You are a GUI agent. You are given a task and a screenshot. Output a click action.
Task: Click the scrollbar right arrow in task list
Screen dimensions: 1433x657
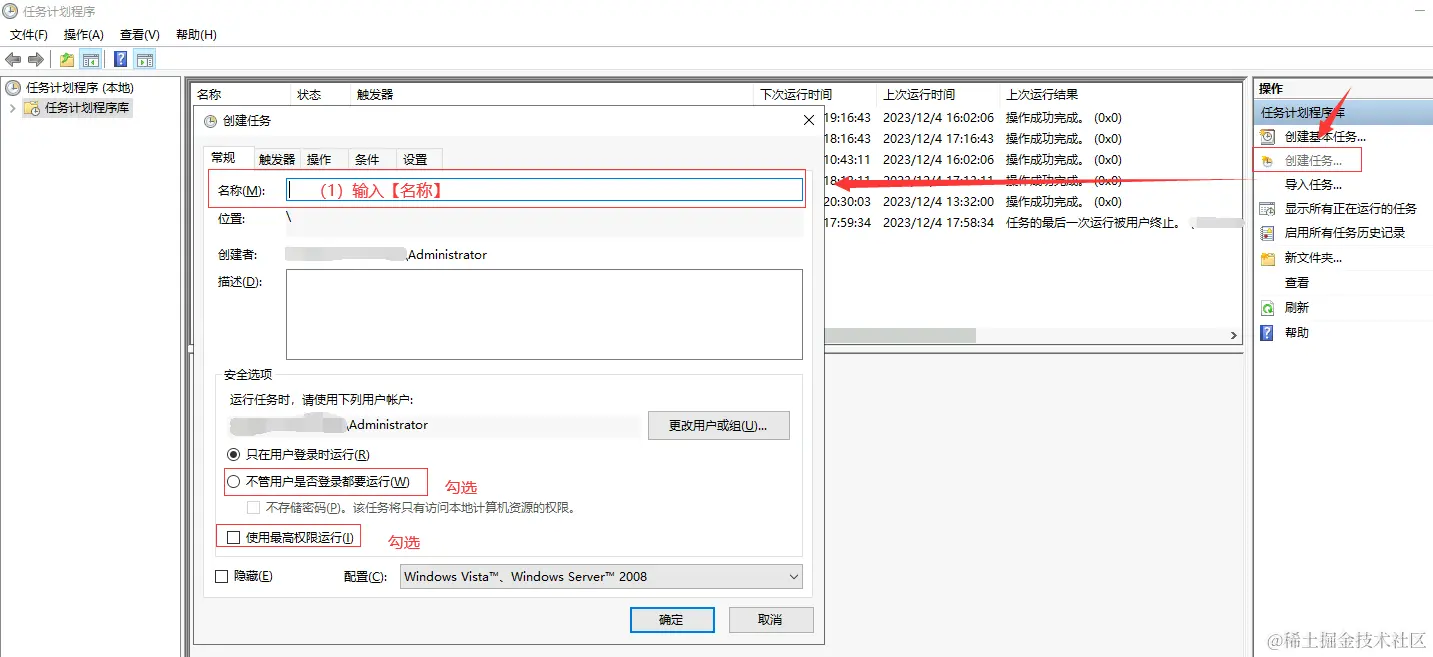(1234, 336)
